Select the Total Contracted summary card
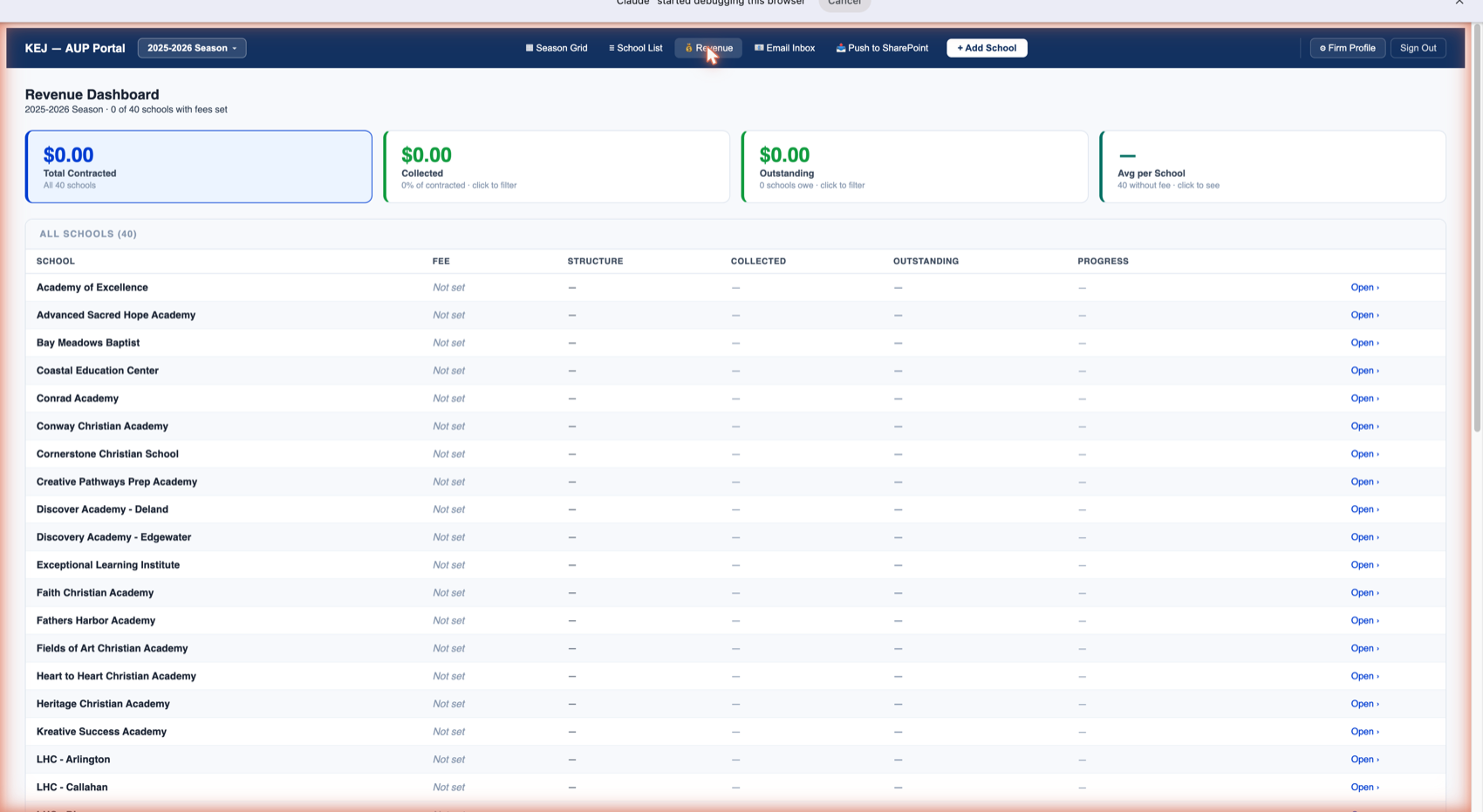This screenshot has width=1483, height=812. (199, 167)
